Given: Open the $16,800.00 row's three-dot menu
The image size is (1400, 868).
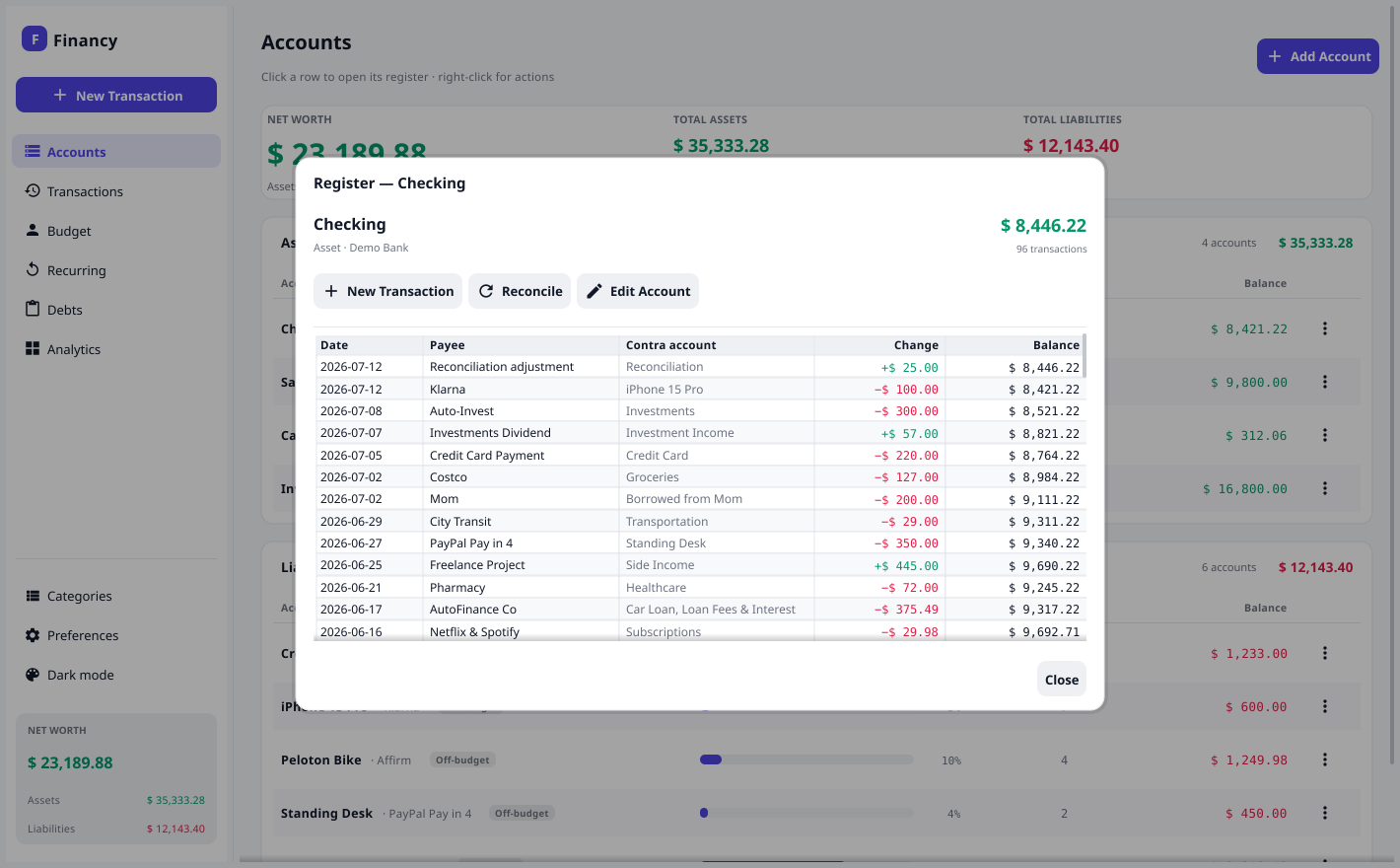Looking at the screenshot, I should pos(1325,488).
